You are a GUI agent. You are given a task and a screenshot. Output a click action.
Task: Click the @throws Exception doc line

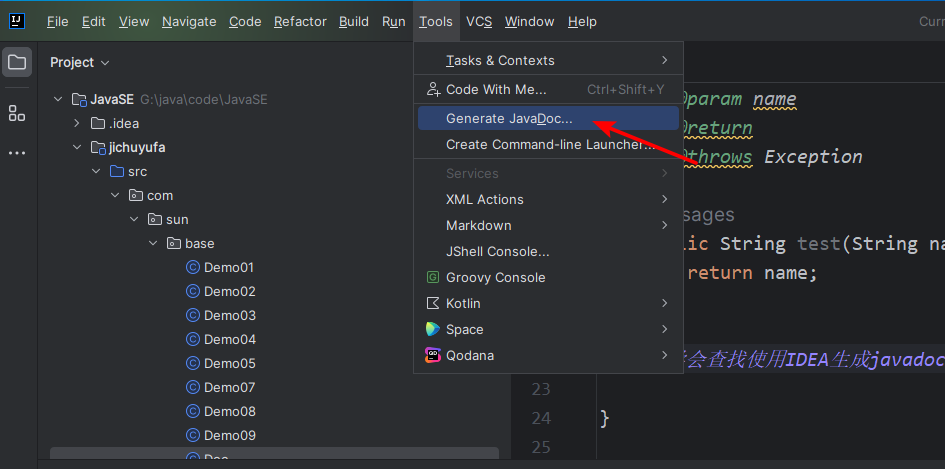pyautogui.click(x=773, y=157)
